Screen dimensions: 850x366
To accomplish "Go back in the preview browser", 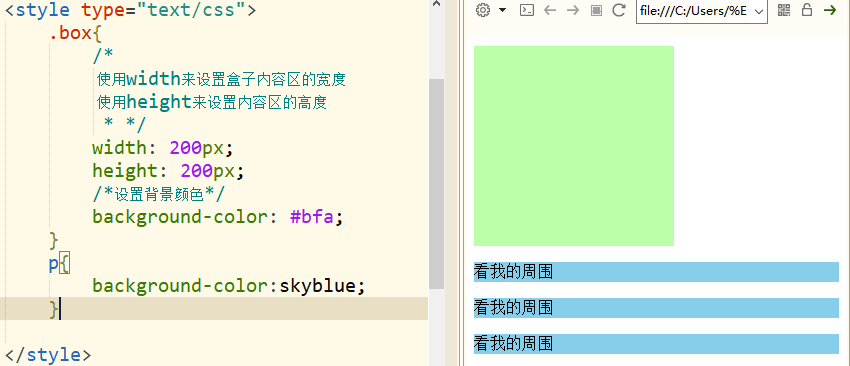I will (x=550, y=10).
